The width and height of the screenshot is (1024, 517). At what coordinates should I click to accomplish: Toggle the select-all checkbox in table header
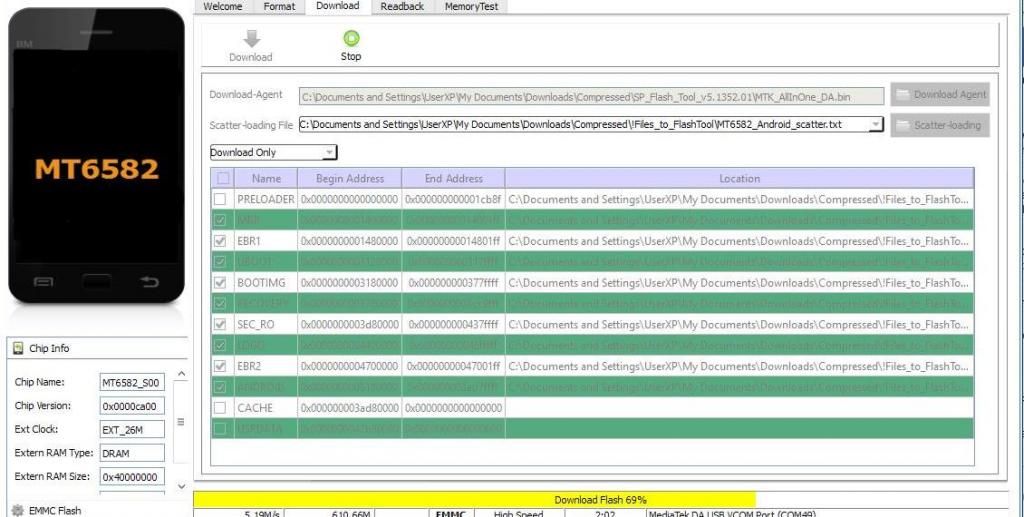(224, 178)
